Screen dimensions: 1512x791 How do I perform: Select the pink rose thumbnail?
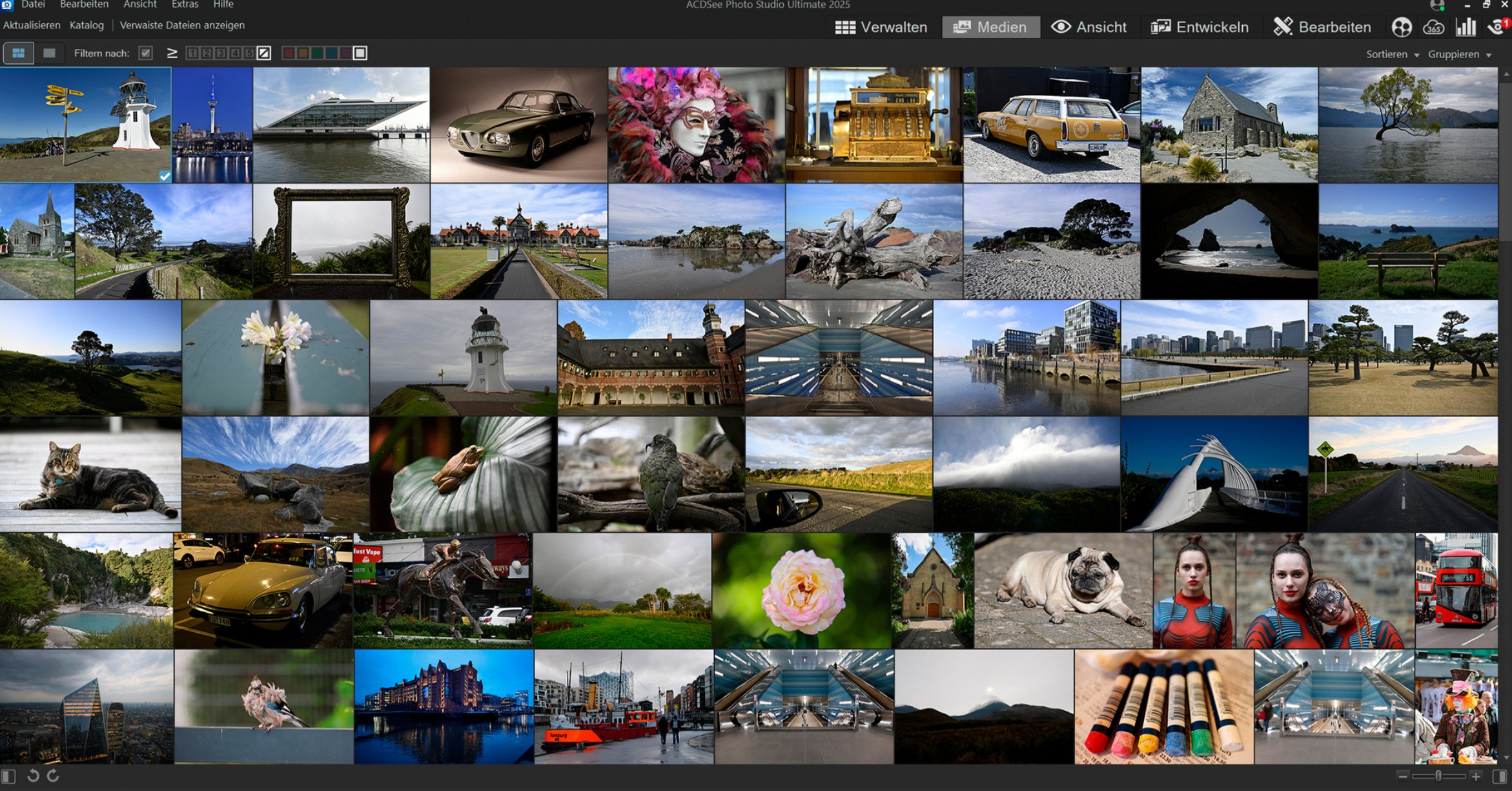pyautogui.click(x=802, y=591)
